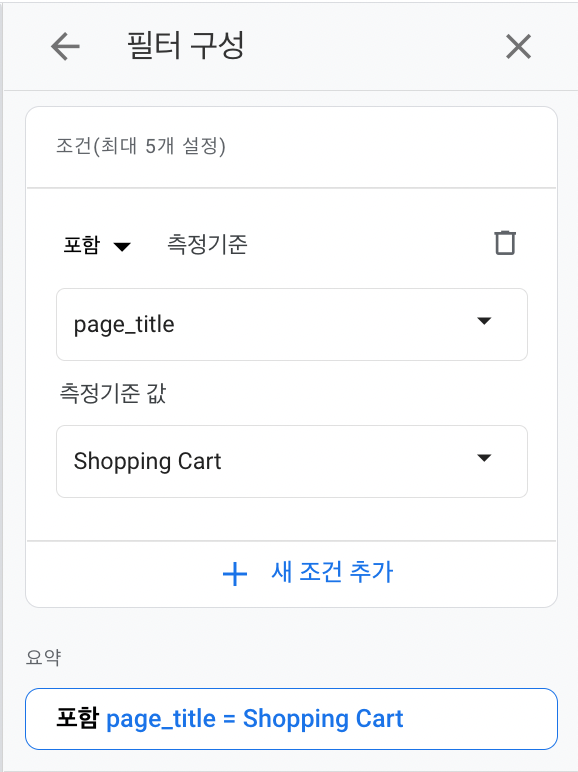The image size is (578, 772).
Task: Click the arrow in the Shopping Cart field
Action: (484, 458)
